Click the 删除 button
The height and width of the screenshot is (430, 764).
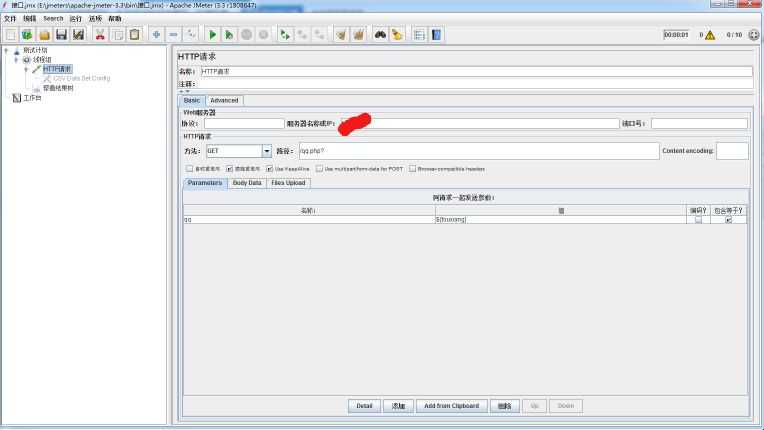(505, 406)
